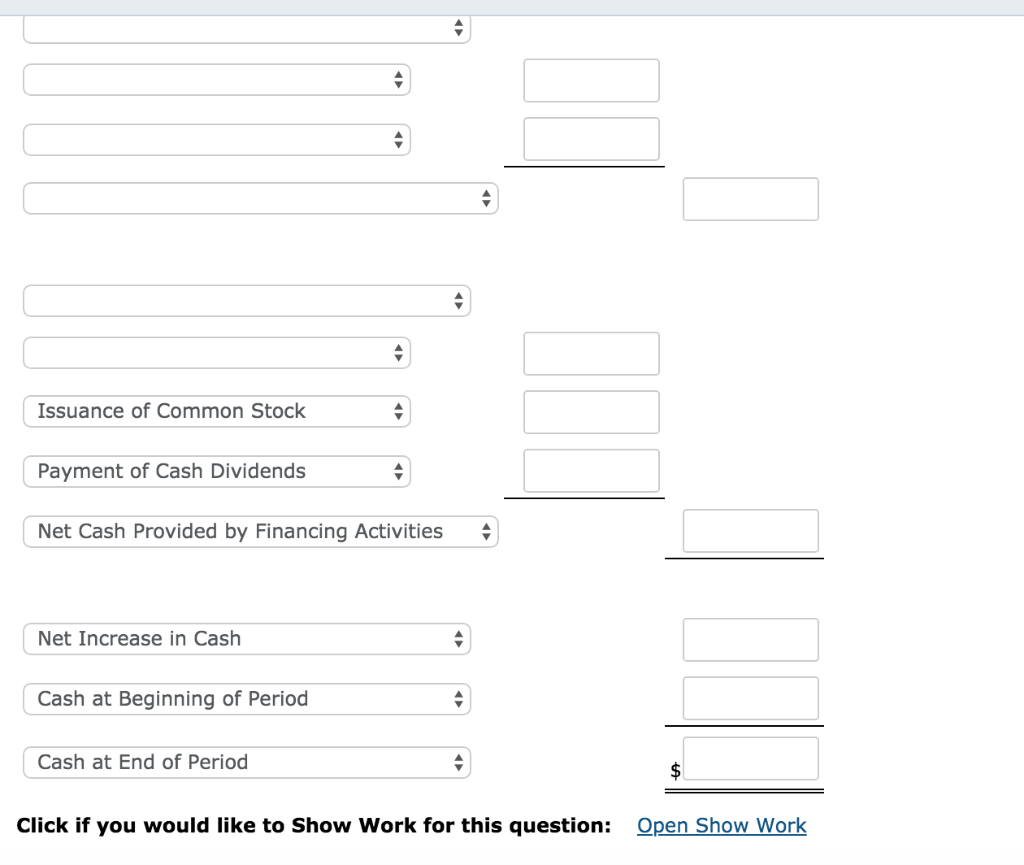Click the dollar amount field beside Cash at End of Period
Viewport: 1024px width, 865px height.
[750, 758]
